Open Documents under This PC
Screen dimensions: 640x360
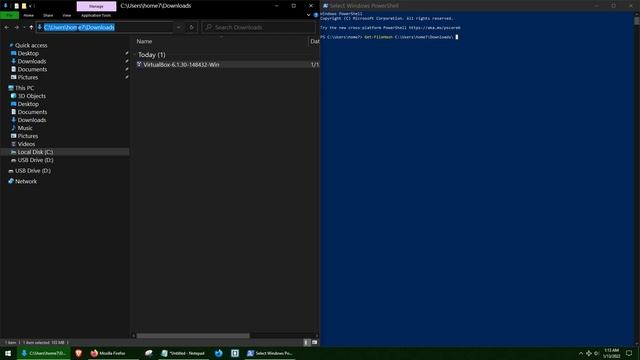click(x=32, y=112)
